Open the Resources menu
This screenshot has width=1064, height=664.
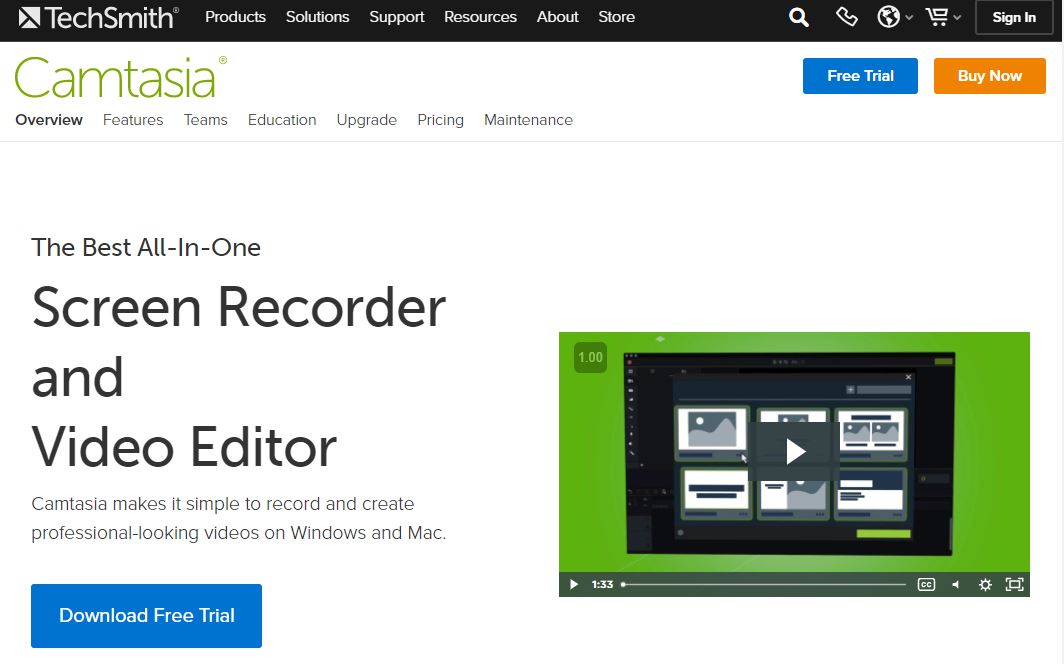(x=480, y=17)
